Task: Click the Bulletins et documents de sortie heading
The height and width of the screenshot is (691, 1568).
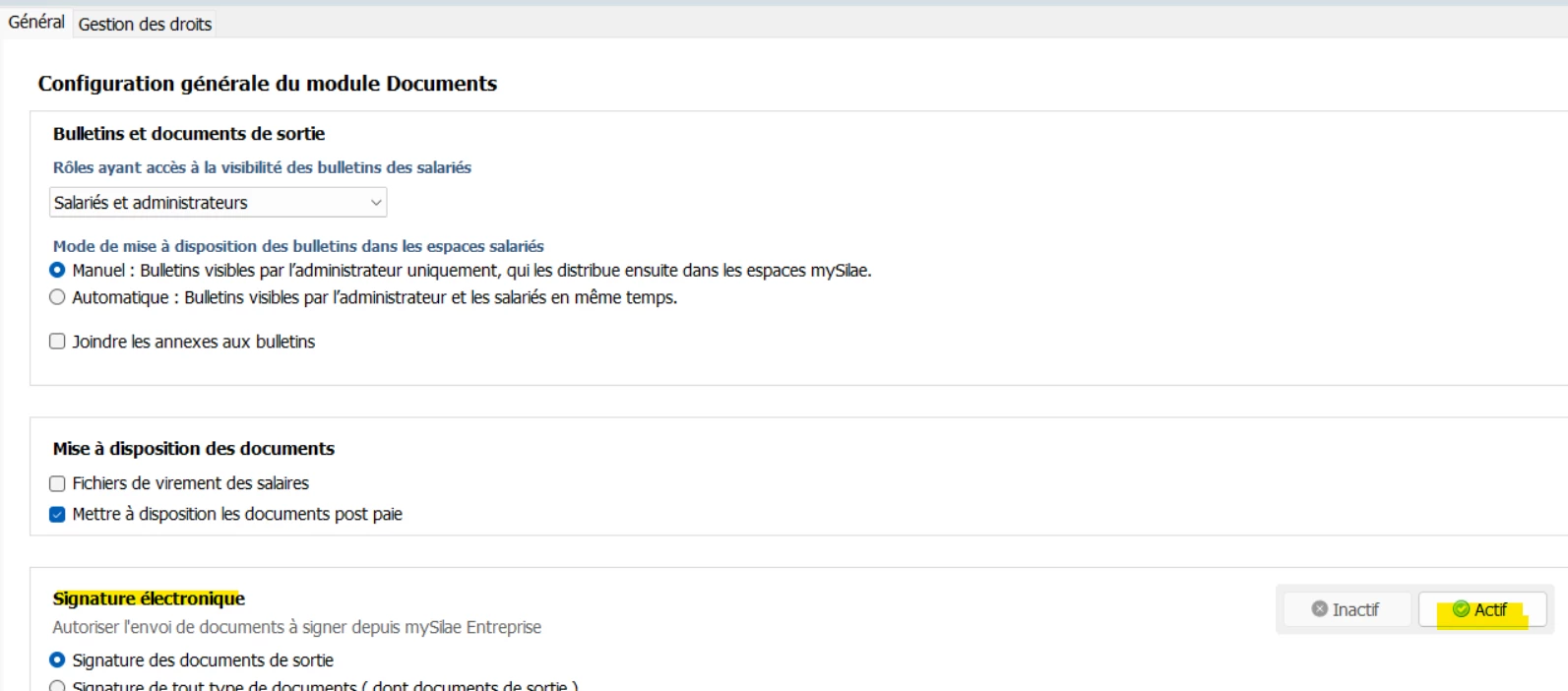Action: (x=188, y=134)
